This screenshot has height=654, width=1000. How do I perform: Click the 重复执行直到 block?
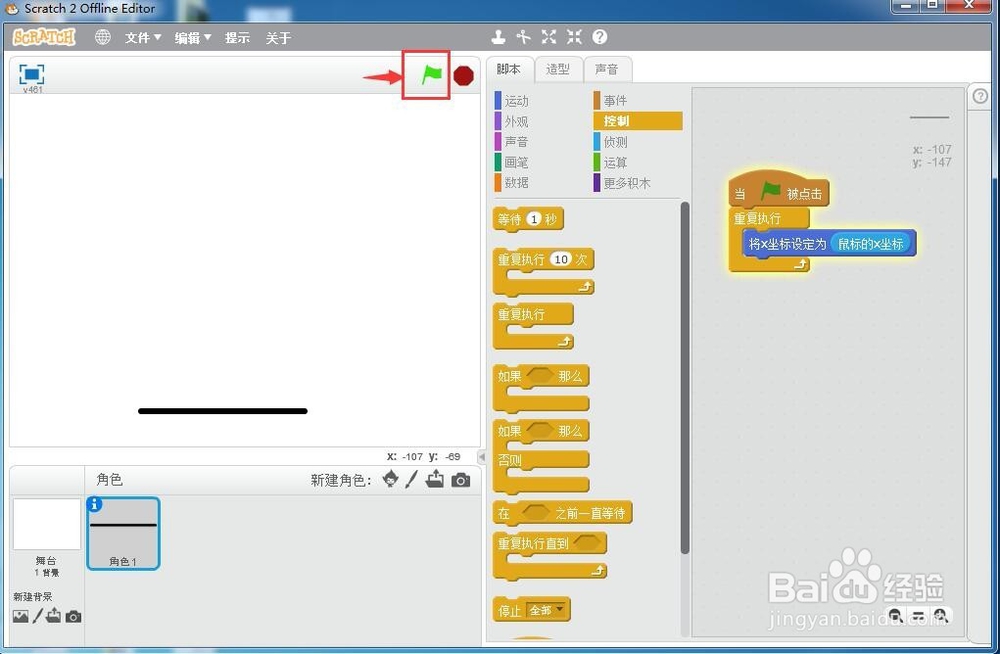[532, 544]
